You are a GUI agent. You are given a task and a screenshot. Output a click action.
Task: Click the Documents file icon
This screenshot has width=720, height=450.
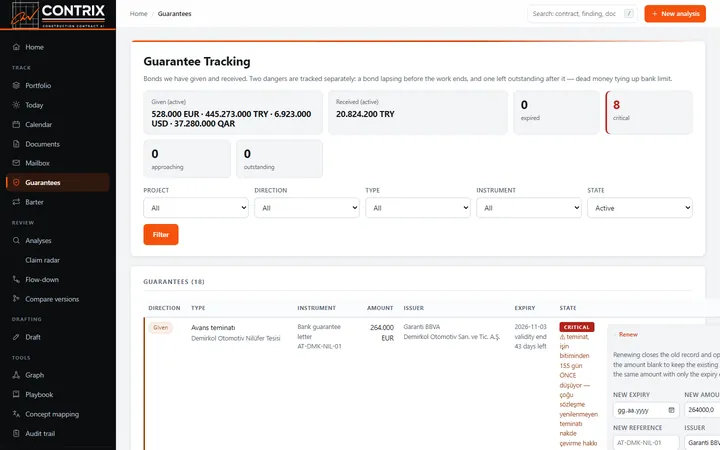pos(16,144)
